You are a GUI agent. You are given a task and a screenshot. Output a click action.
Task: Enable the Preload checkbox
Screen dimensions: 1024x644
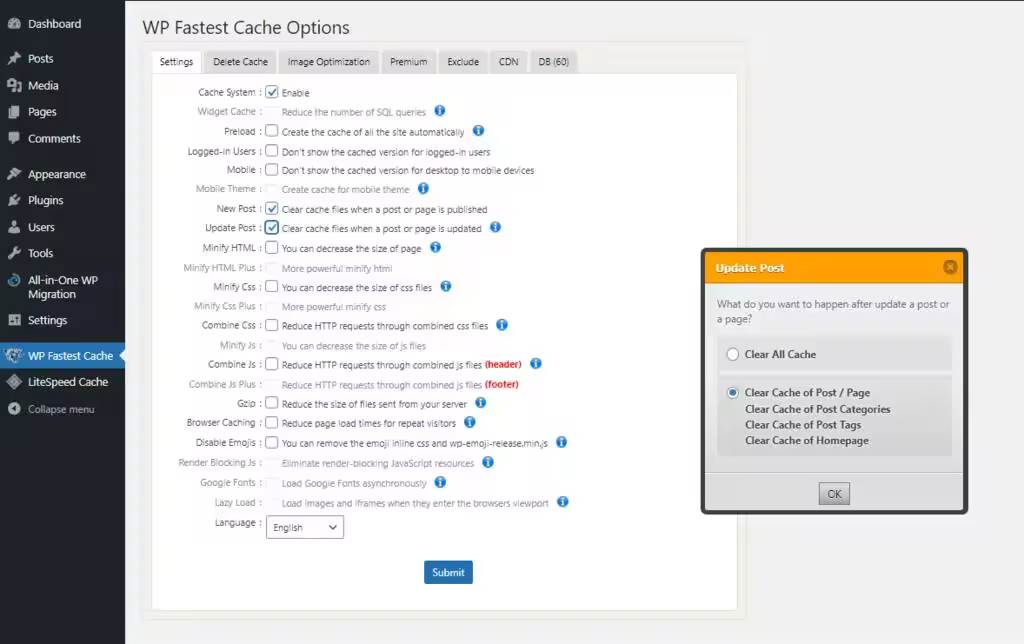[x=272, y=131]
